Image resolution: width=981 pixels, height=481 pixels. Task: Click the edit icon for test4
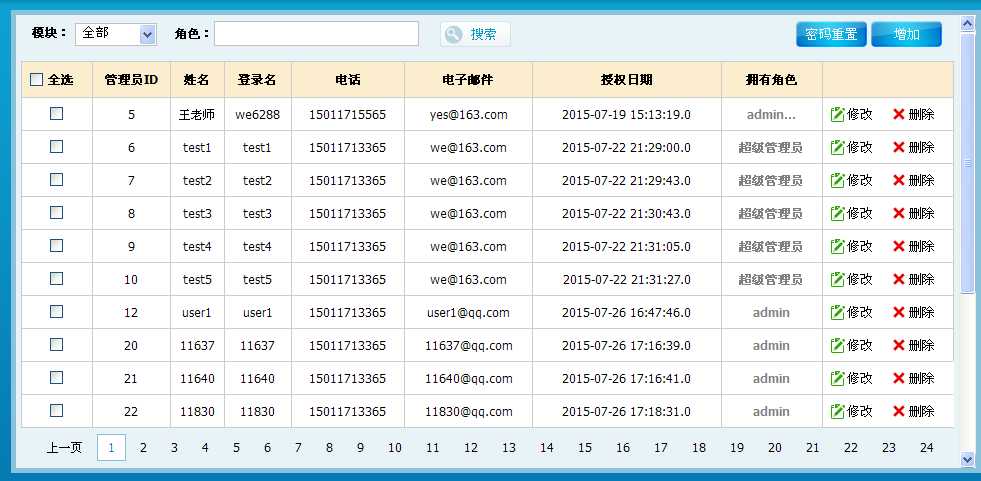coord(837,246)
